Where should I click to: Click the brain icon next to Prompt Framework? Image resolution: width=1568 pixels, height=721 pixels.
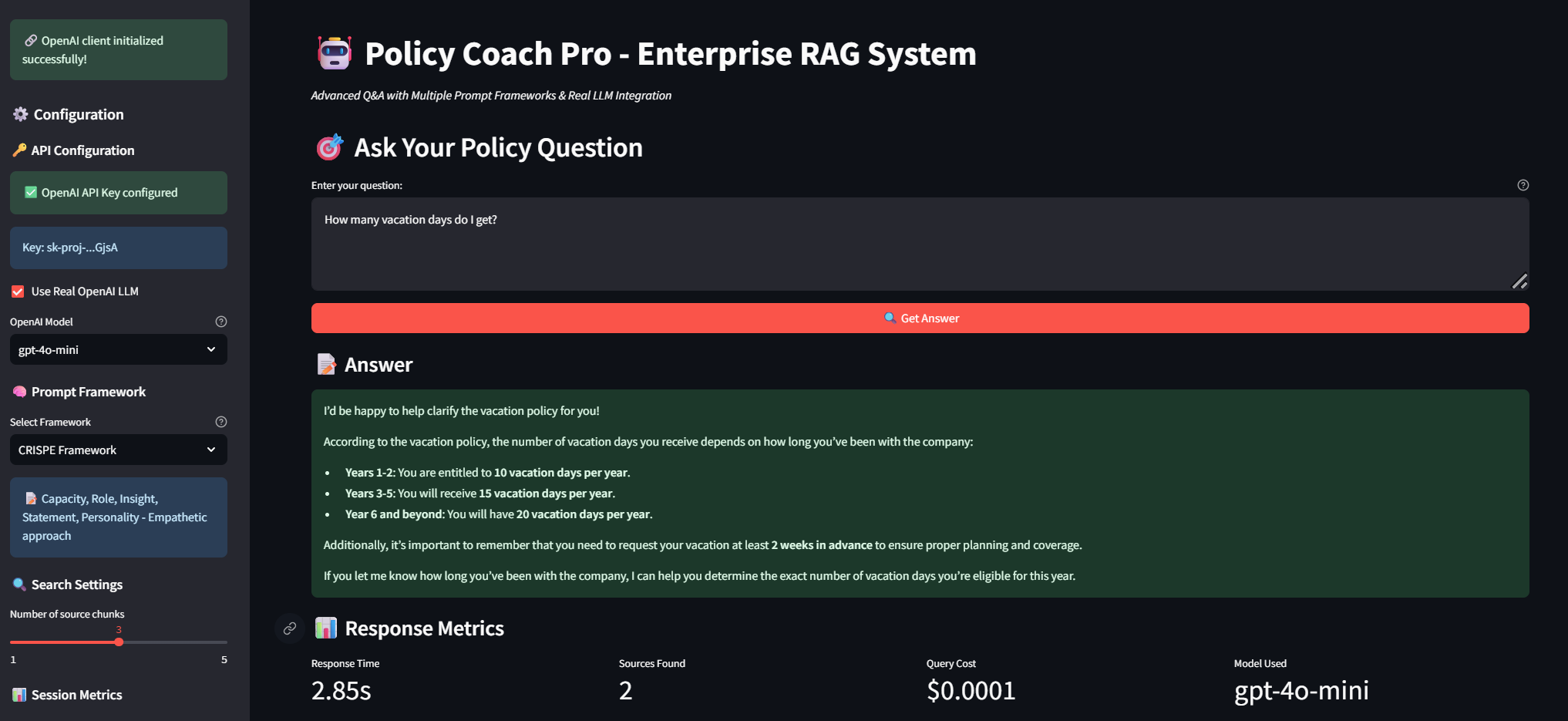point(19,392)
